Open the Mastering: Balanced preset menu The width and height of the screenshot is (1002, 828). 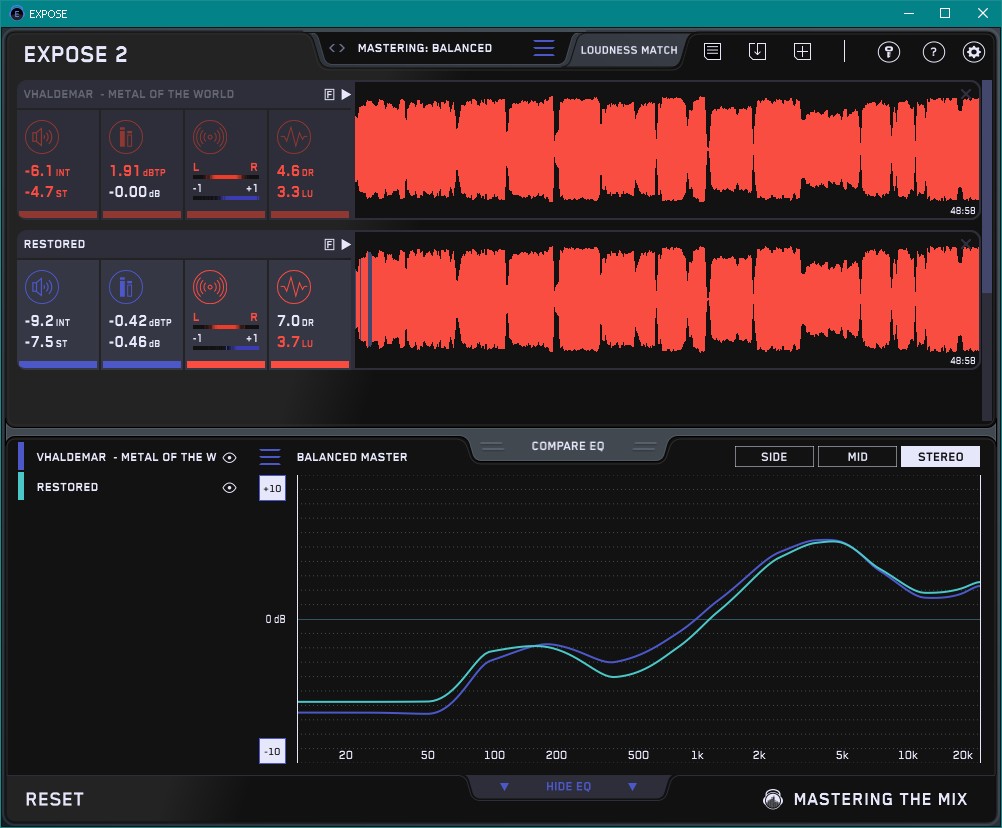point(424,48)
